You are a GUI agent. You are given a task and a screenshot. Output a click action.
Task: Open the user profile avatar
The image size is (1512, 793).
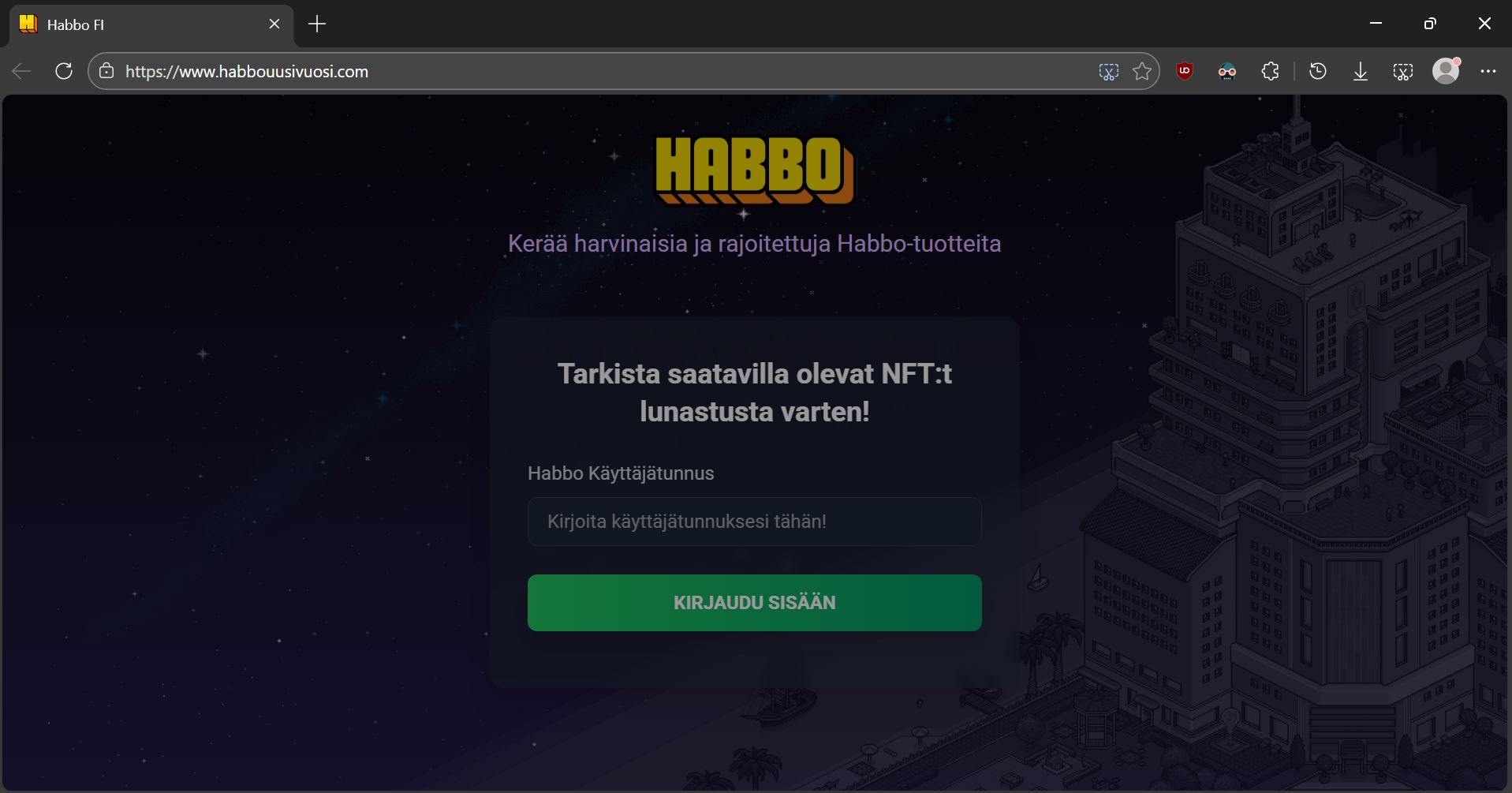point(1446,71)
